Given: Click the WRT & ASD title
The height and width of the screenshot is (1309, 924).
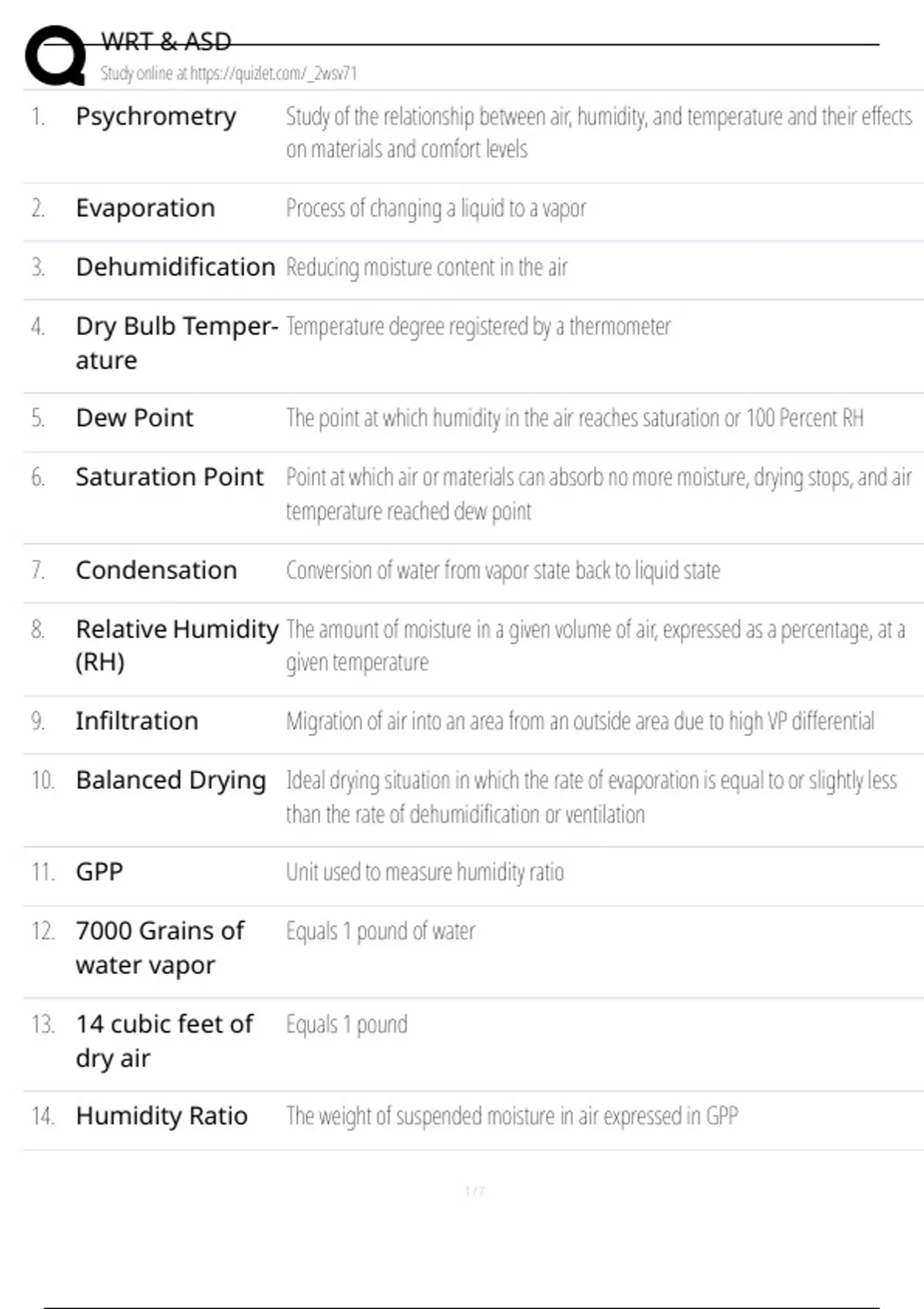Looking at the screenshot, I should pos(166,42).
